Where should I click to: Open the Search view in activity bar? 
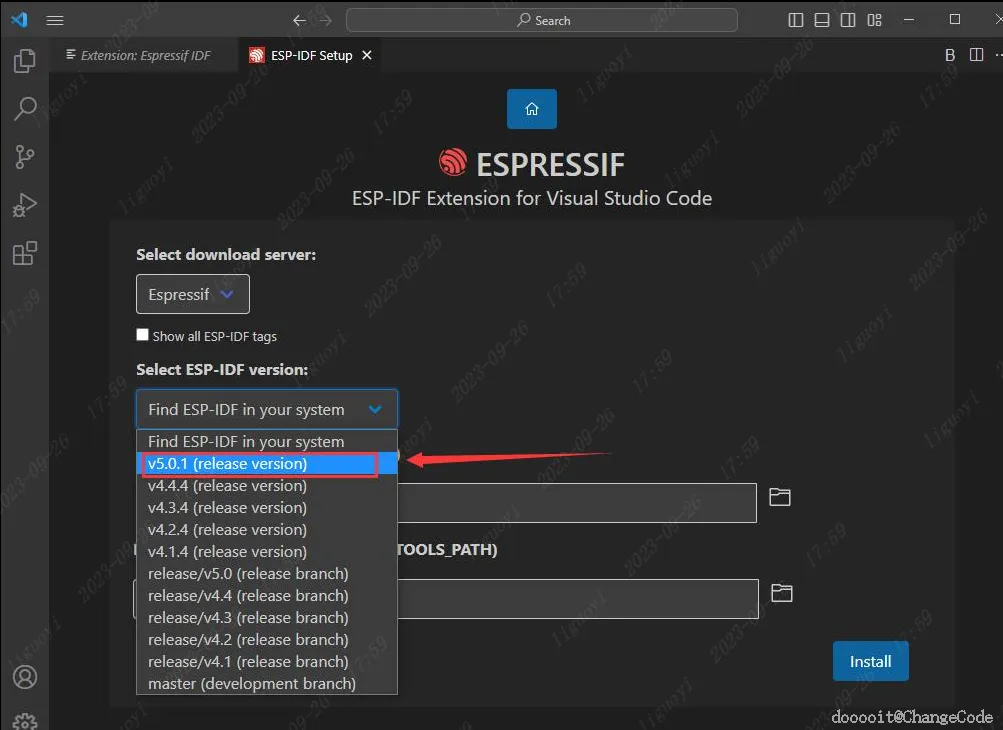(24, 109)
